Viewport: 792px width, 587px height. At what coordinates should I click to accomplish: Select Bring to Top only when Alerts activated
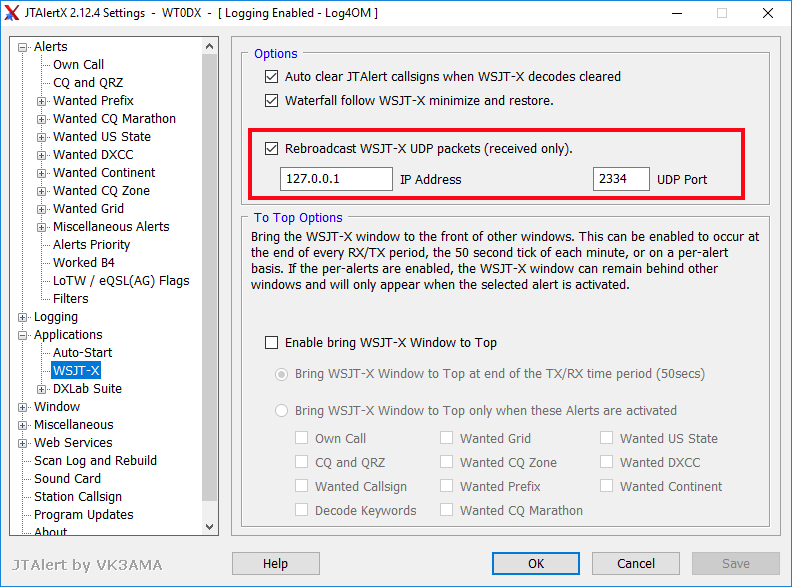click(281, 411)
